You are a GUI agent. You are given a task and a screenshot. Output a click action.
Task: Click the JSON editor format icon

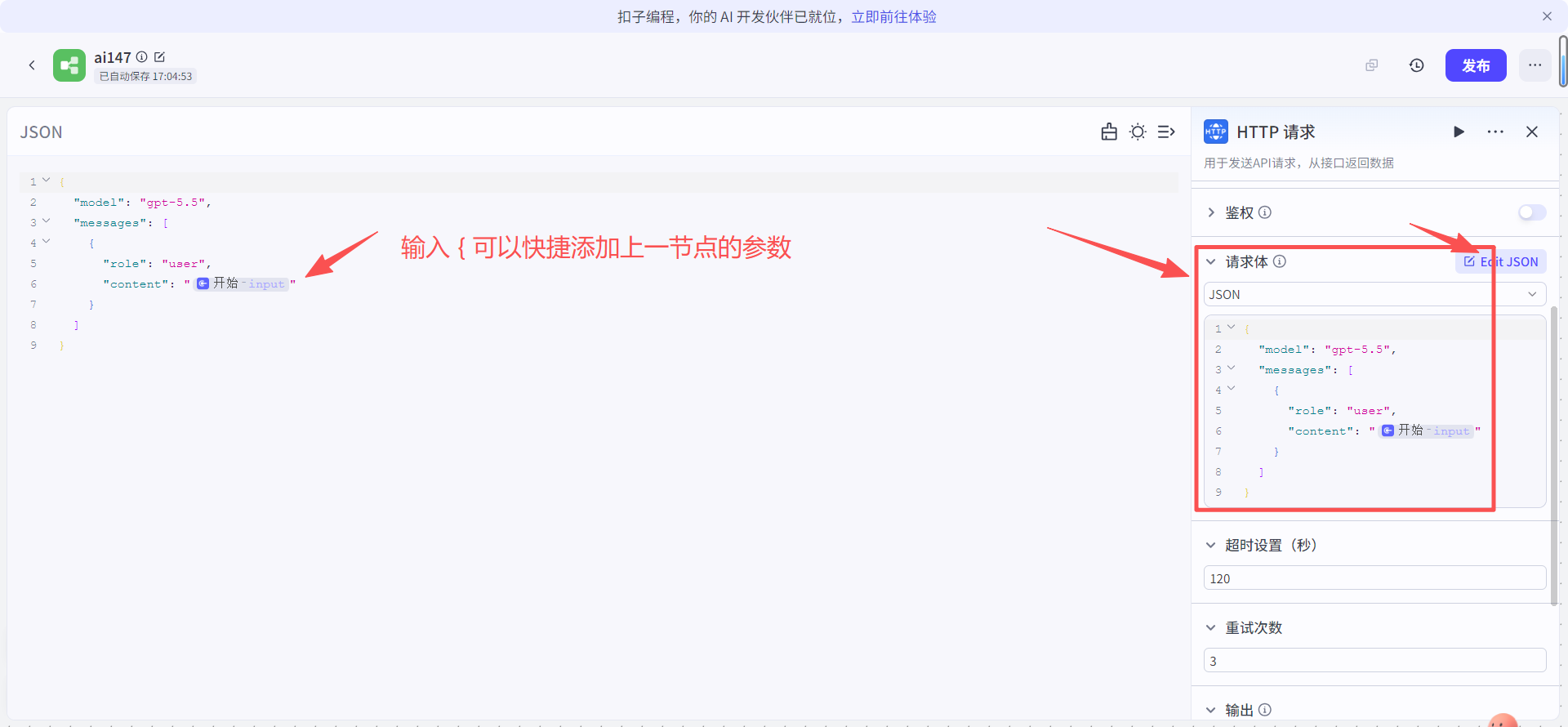pos(1109,132)
